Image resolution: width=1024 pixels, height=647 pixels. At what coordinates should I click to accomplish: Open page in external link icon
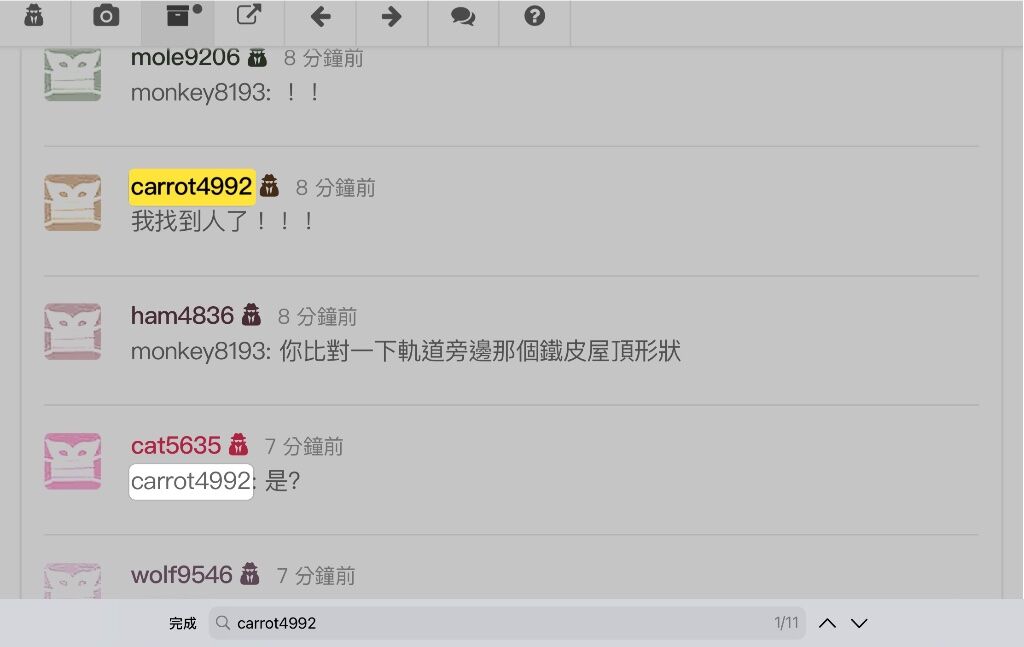249,14
